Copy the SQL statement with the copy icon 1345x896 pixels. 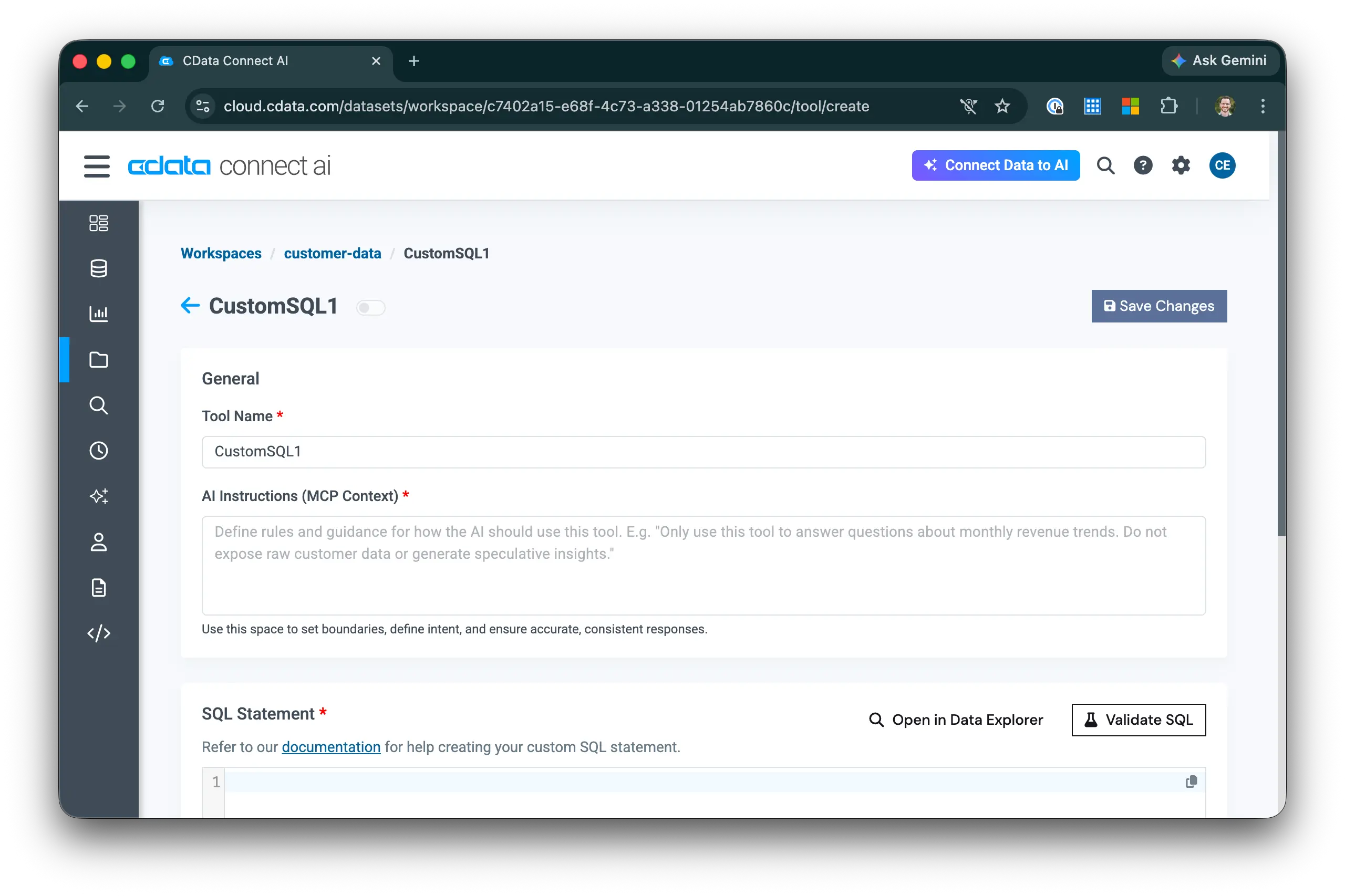[x=1191, y=782]
